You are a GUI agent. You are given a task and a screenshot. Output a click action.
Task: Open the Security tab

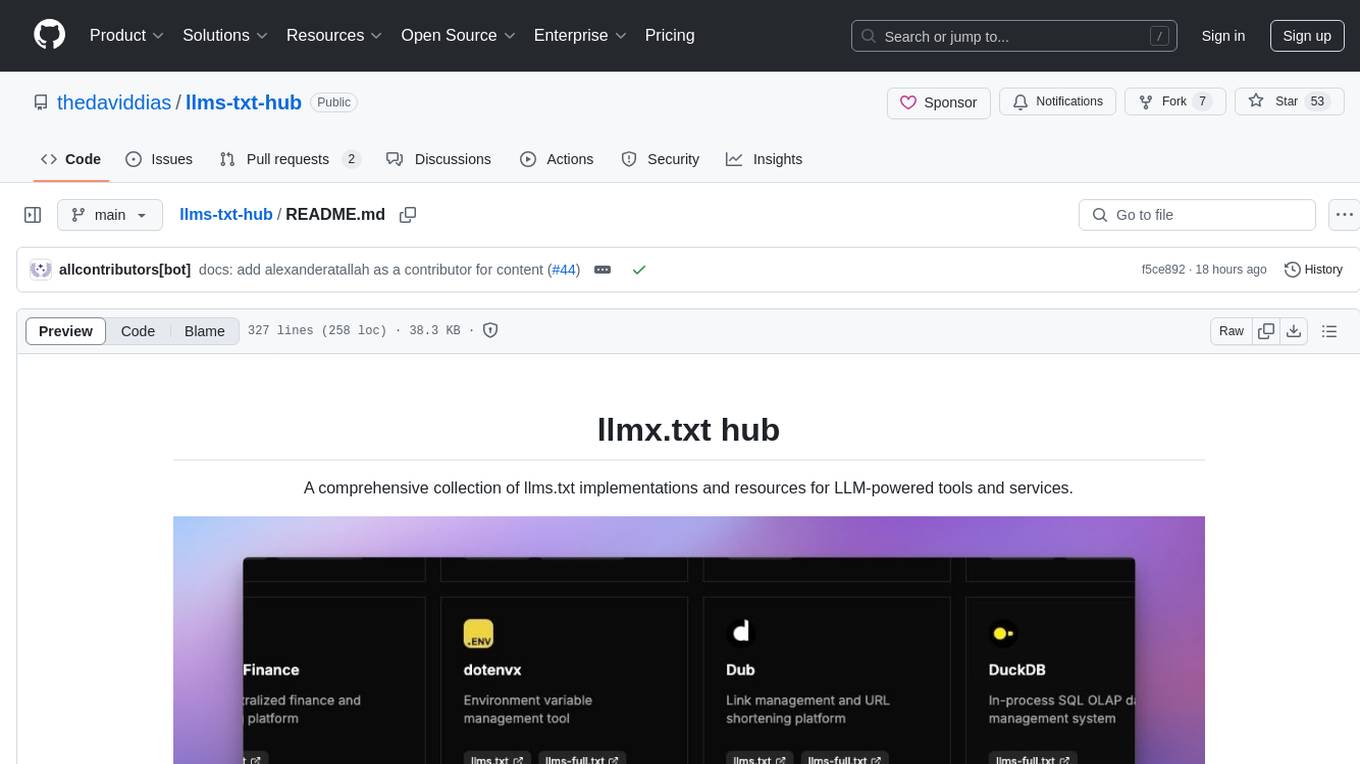[x=660, y=159]
